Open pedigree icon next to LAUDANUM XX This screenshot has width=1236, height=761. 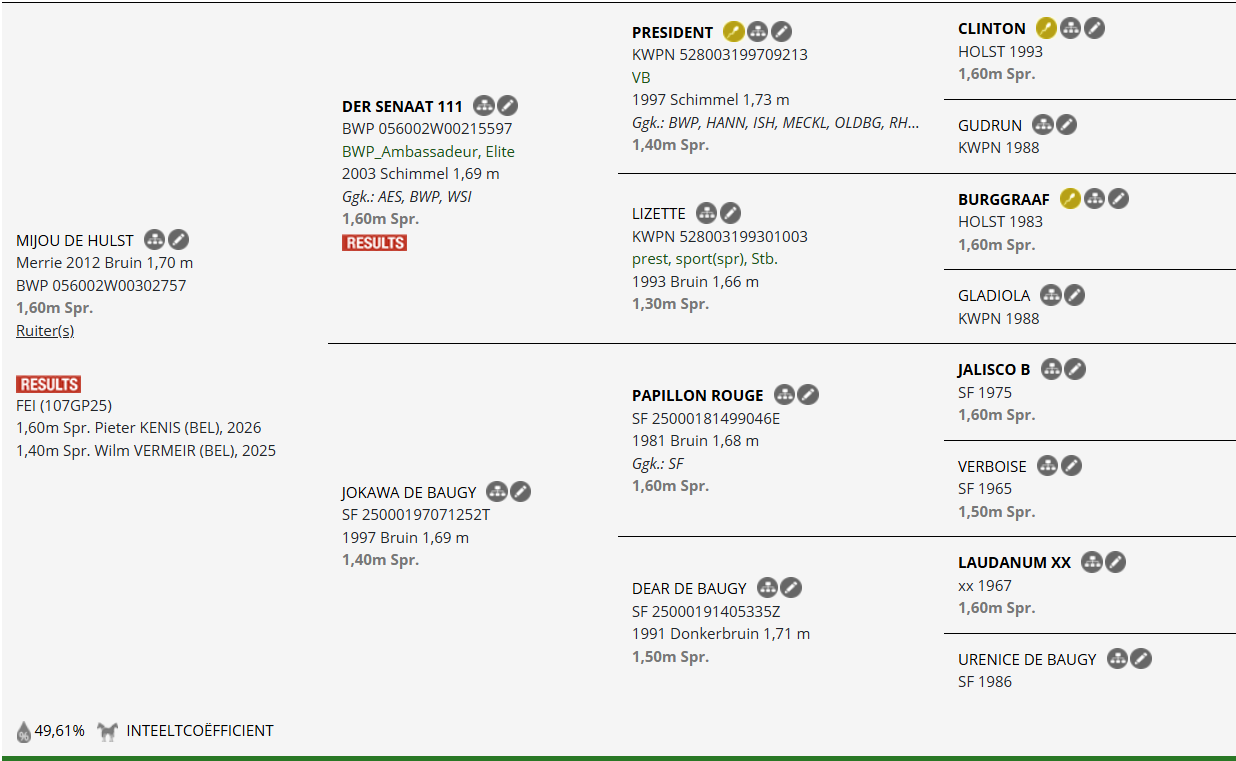pyautogui.click(x=1092, y=563)
